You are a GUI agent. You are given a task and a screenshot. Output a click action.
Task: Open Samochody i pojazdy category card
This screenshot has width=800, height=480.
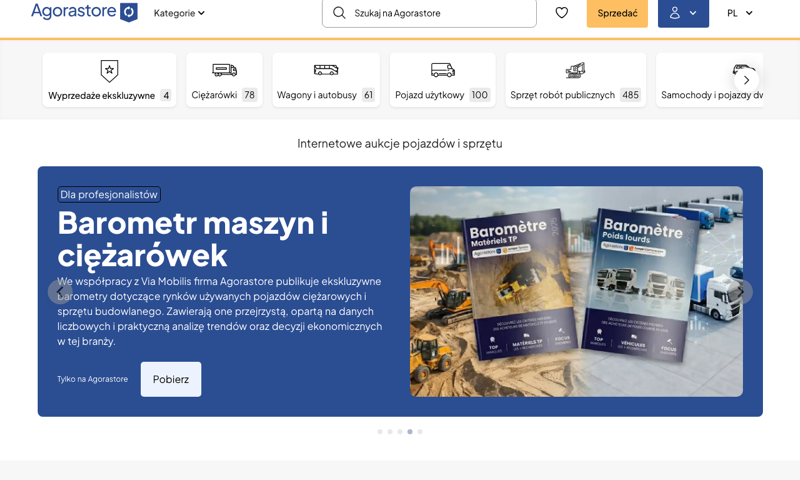(709, 80)
